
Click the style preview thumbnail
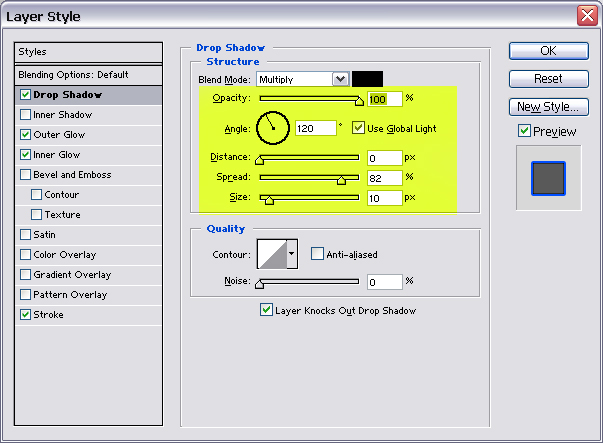click(547, 177)
